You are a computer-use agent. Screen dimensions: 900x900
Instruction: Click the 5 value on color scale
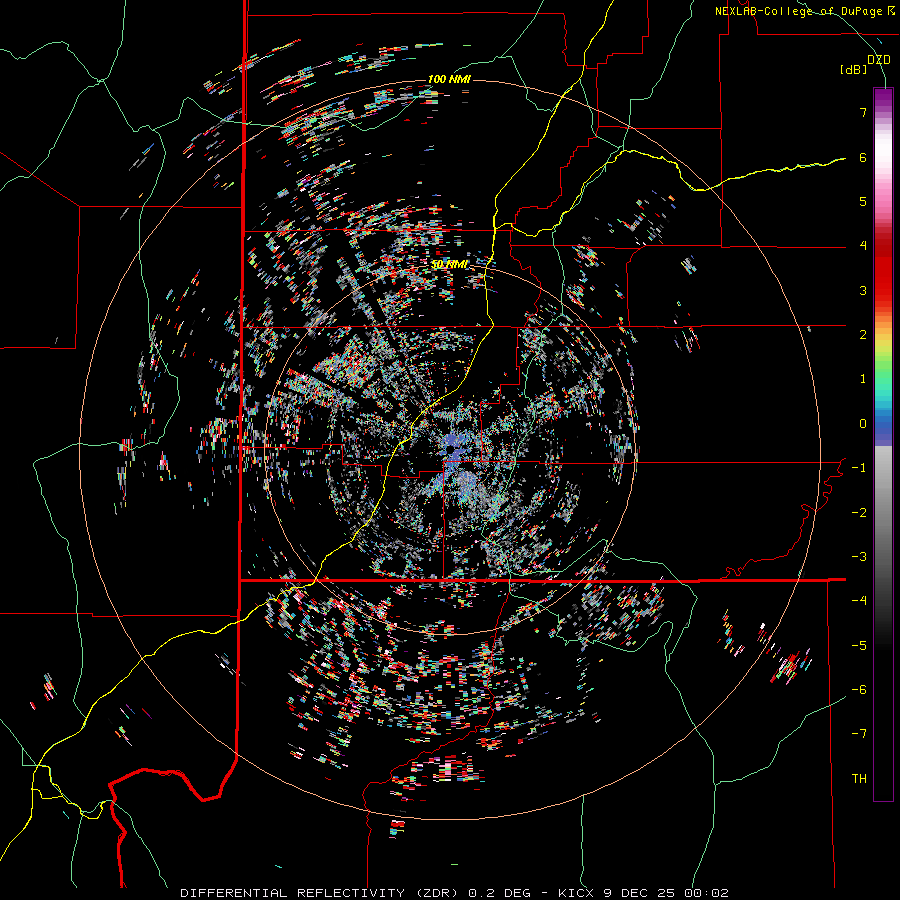863,201
